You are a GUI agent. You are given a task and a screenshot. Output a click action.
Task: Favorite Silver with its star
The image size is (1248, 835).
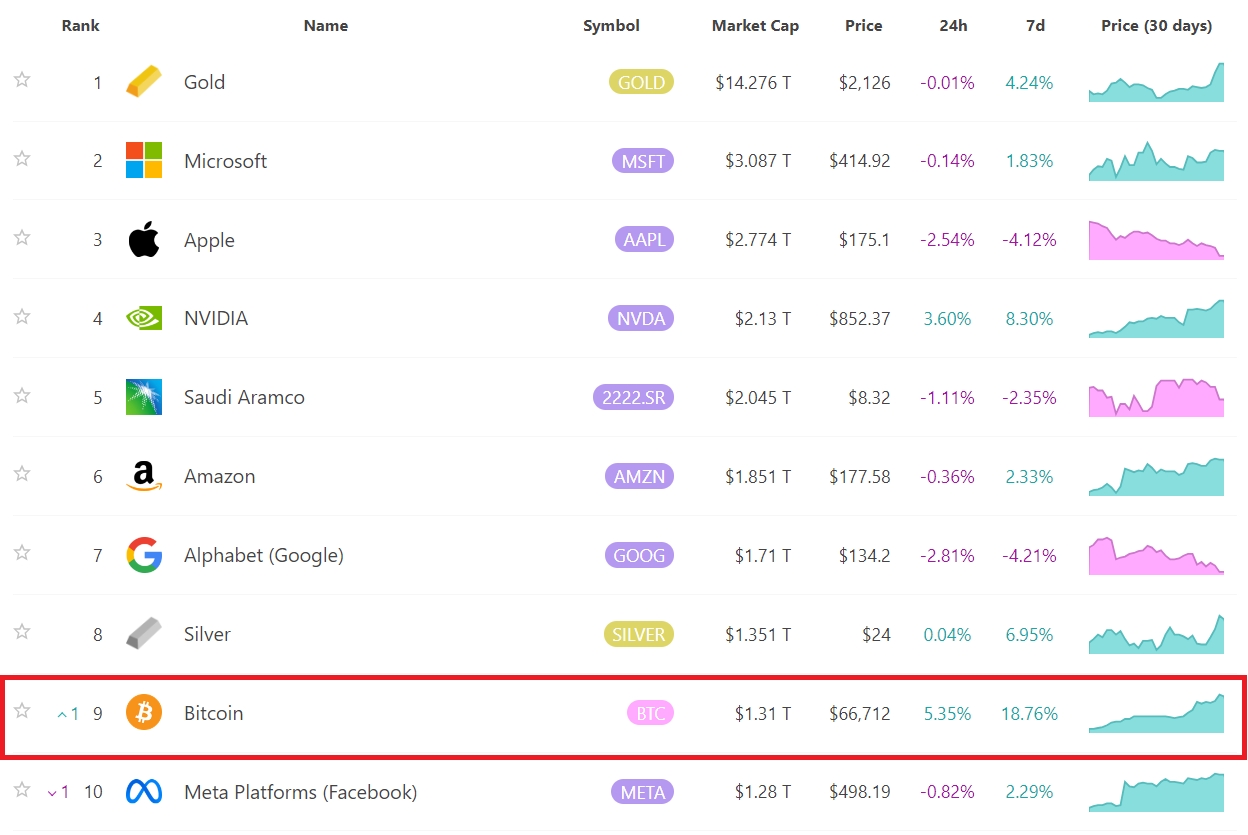(x=22, y=633)
